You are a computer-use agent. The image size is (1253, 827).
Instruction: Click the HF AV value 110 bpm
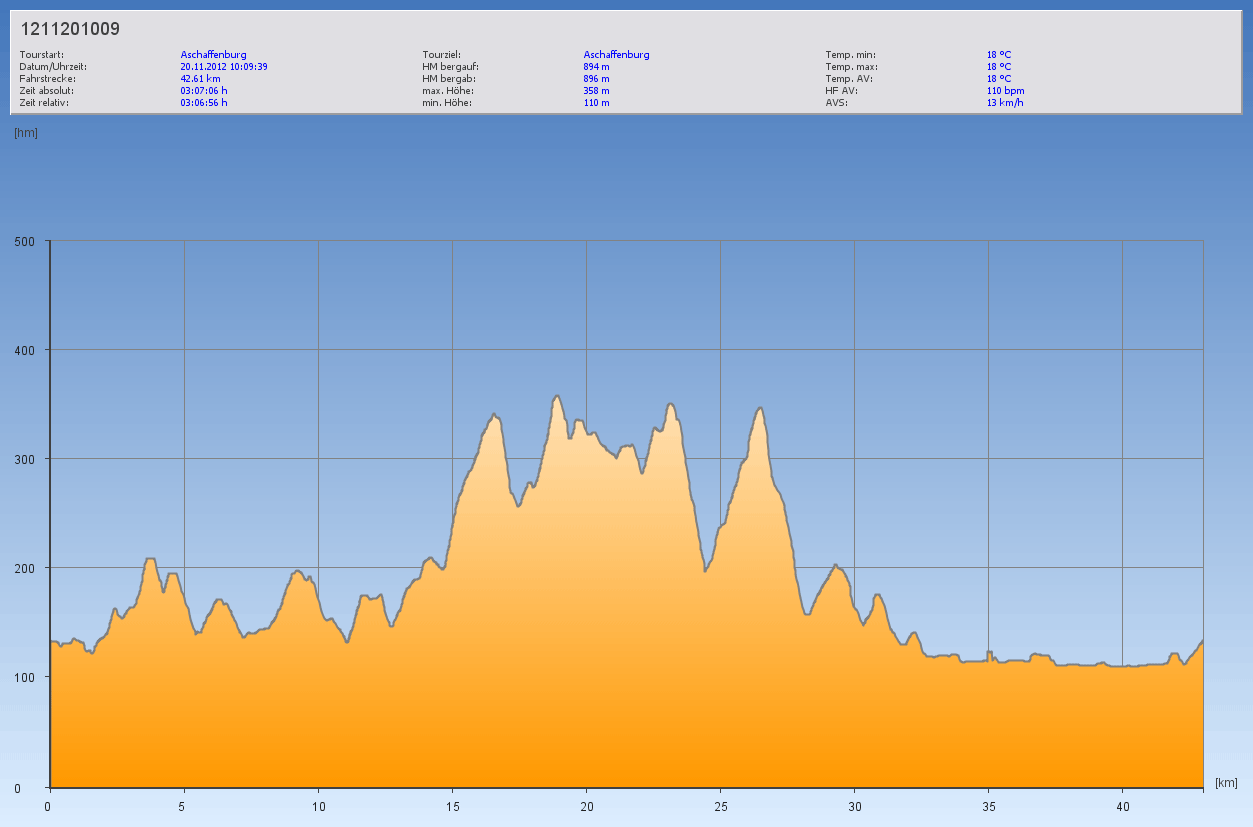click(1005, 90)
